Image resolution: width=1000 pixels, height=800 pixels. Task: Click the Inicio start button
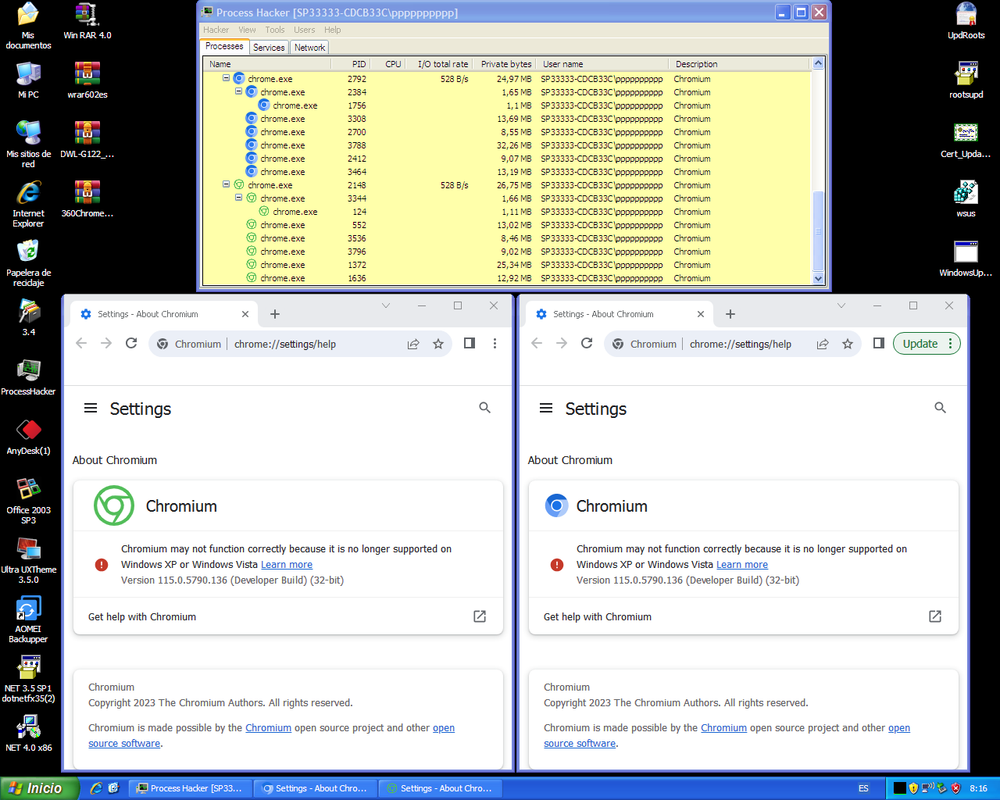(40, 788)
